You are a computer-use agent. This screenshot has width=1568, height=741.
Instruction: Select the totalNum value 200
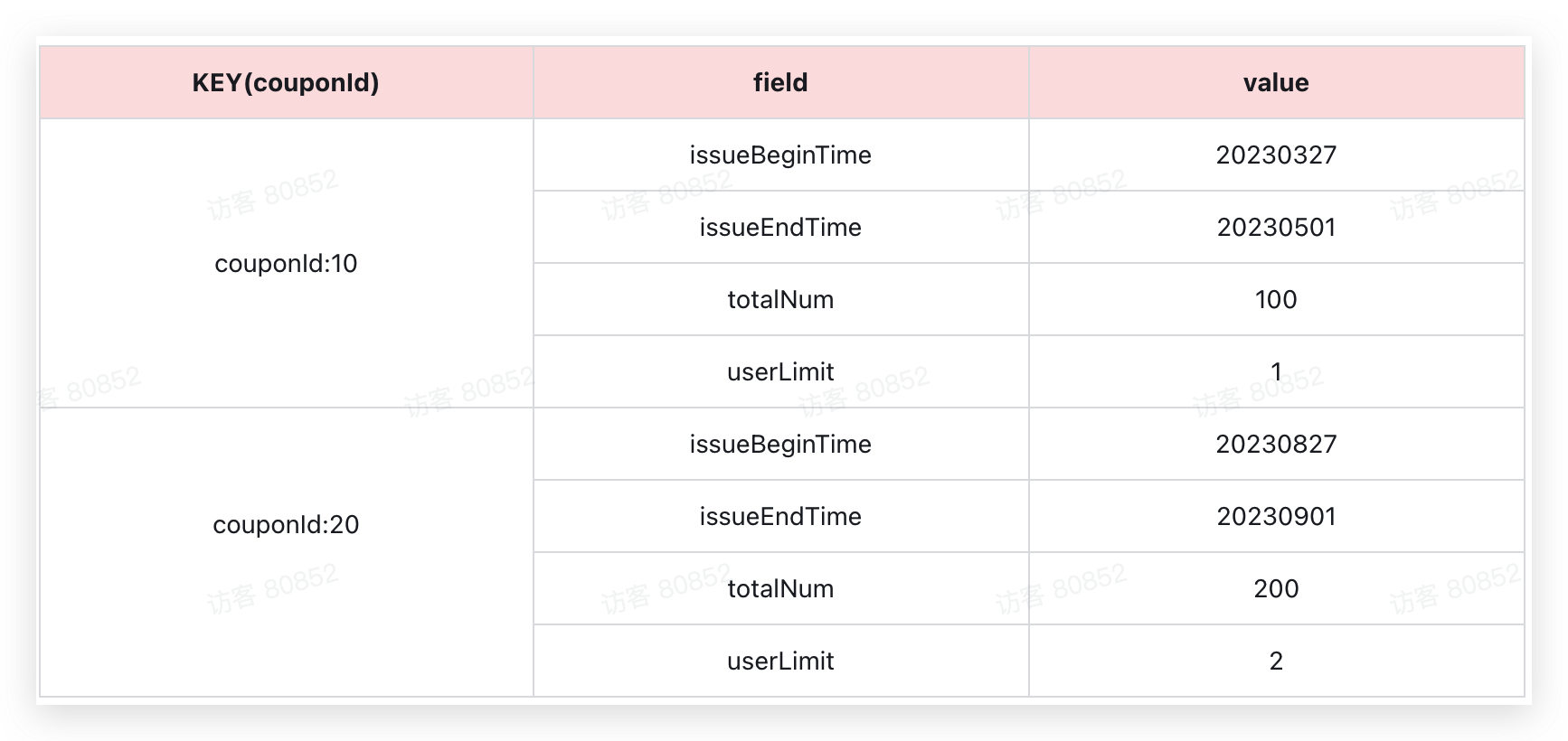(x=1276, y=589)
